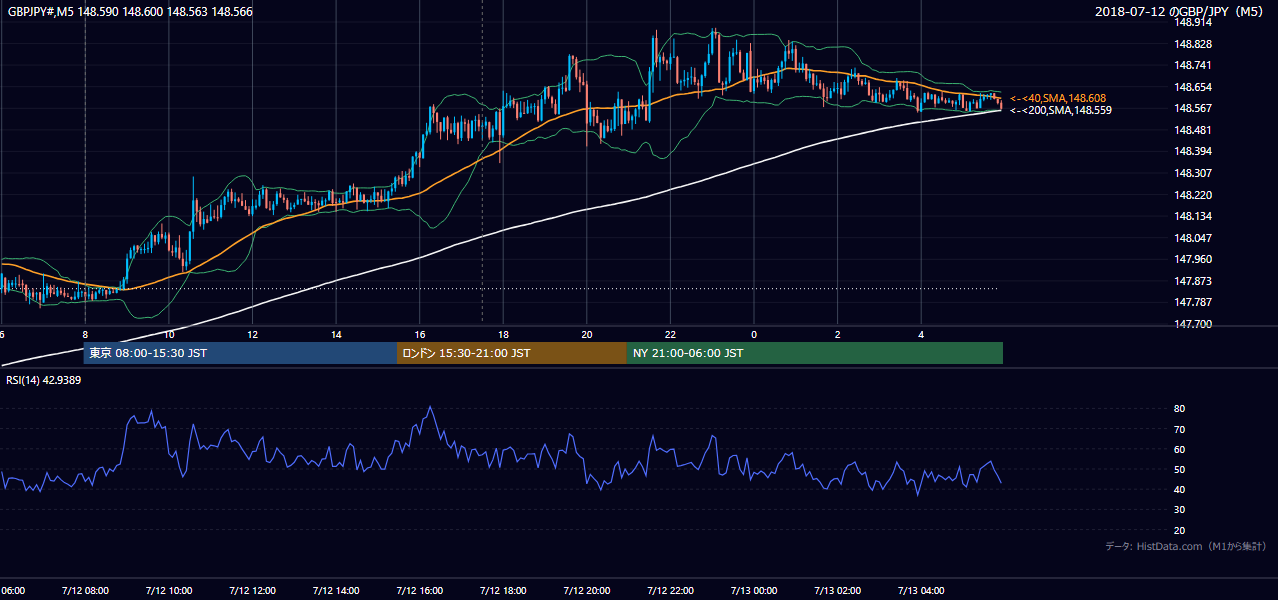Click the RSI 40 level label

[x=1179, y=489]
